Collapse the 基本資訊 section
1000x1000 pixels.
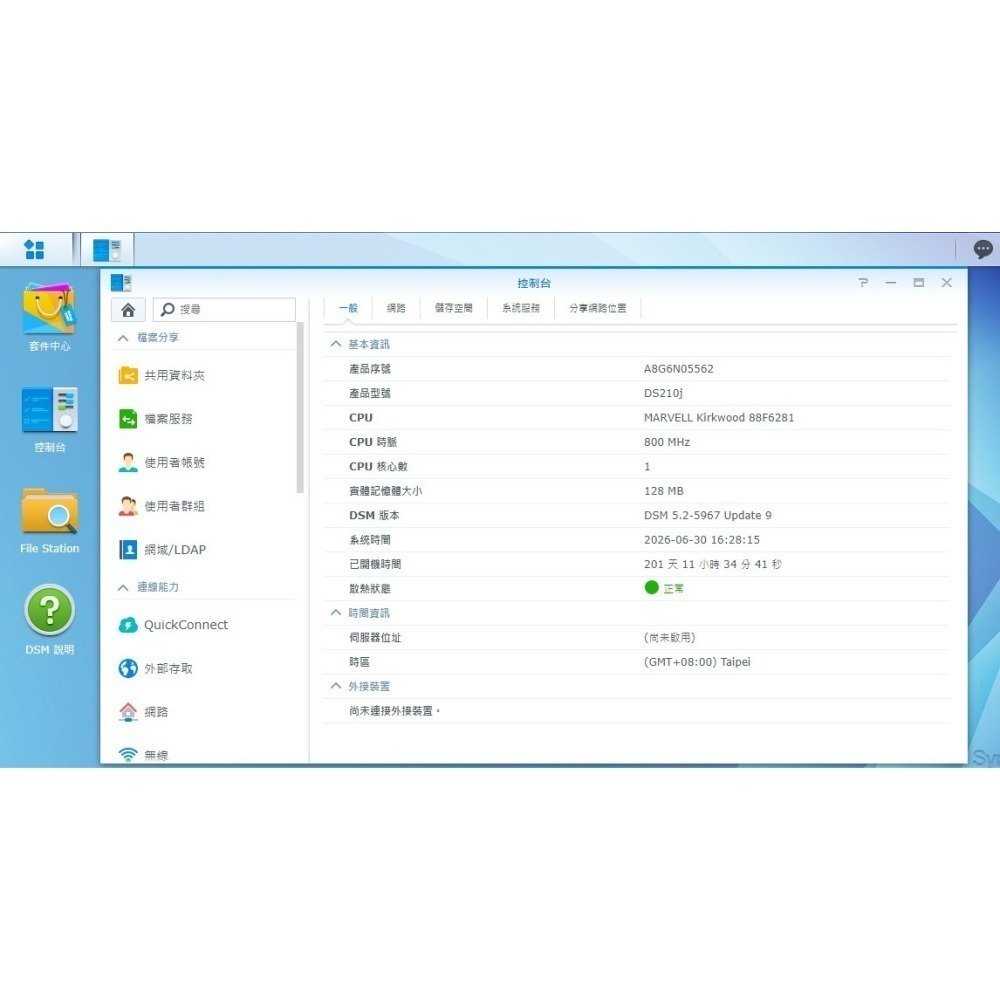click(335, 344)
